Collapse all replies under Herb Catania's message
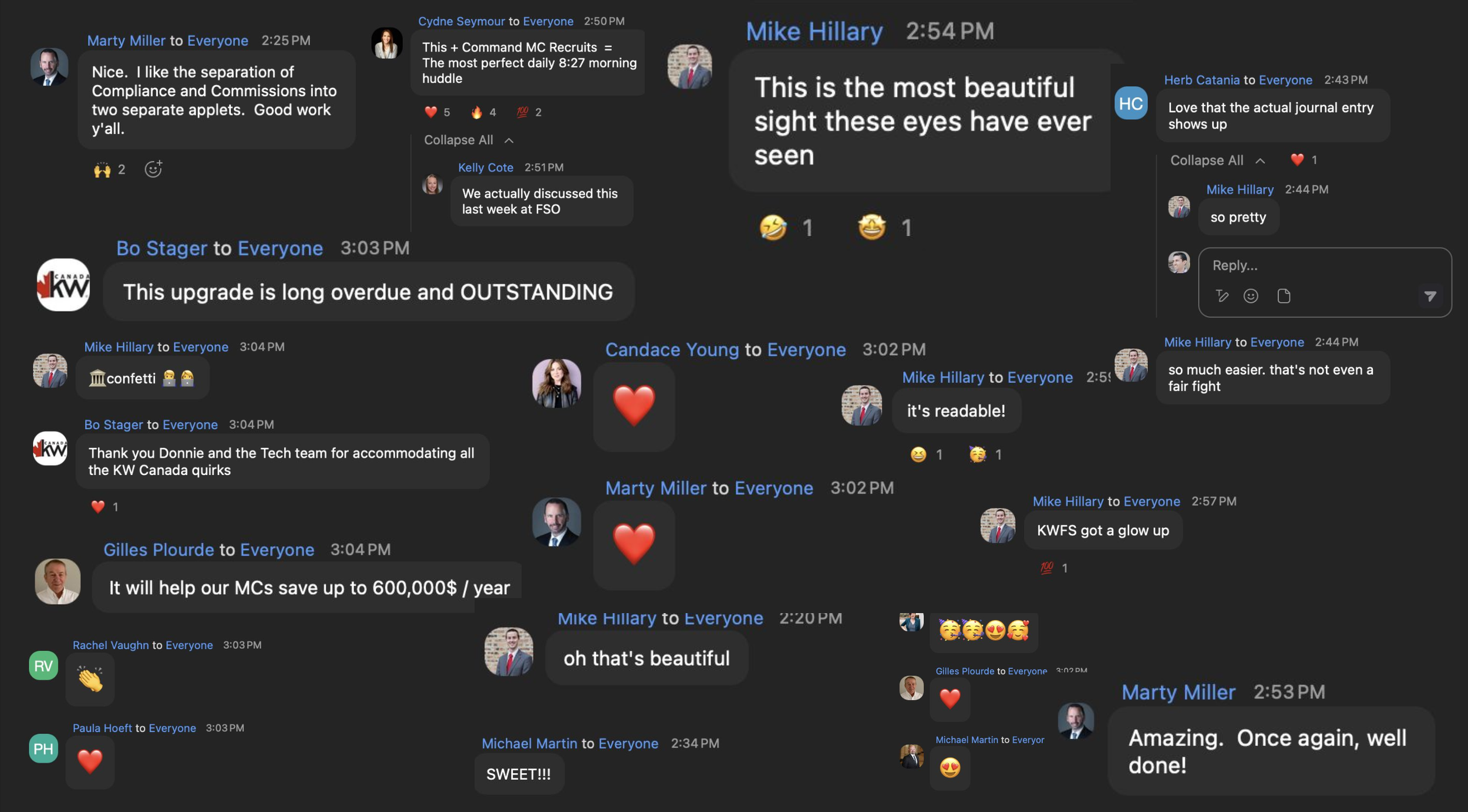Image resolution: width=1468 pixels, height=812 pixels. (1207, 160)
